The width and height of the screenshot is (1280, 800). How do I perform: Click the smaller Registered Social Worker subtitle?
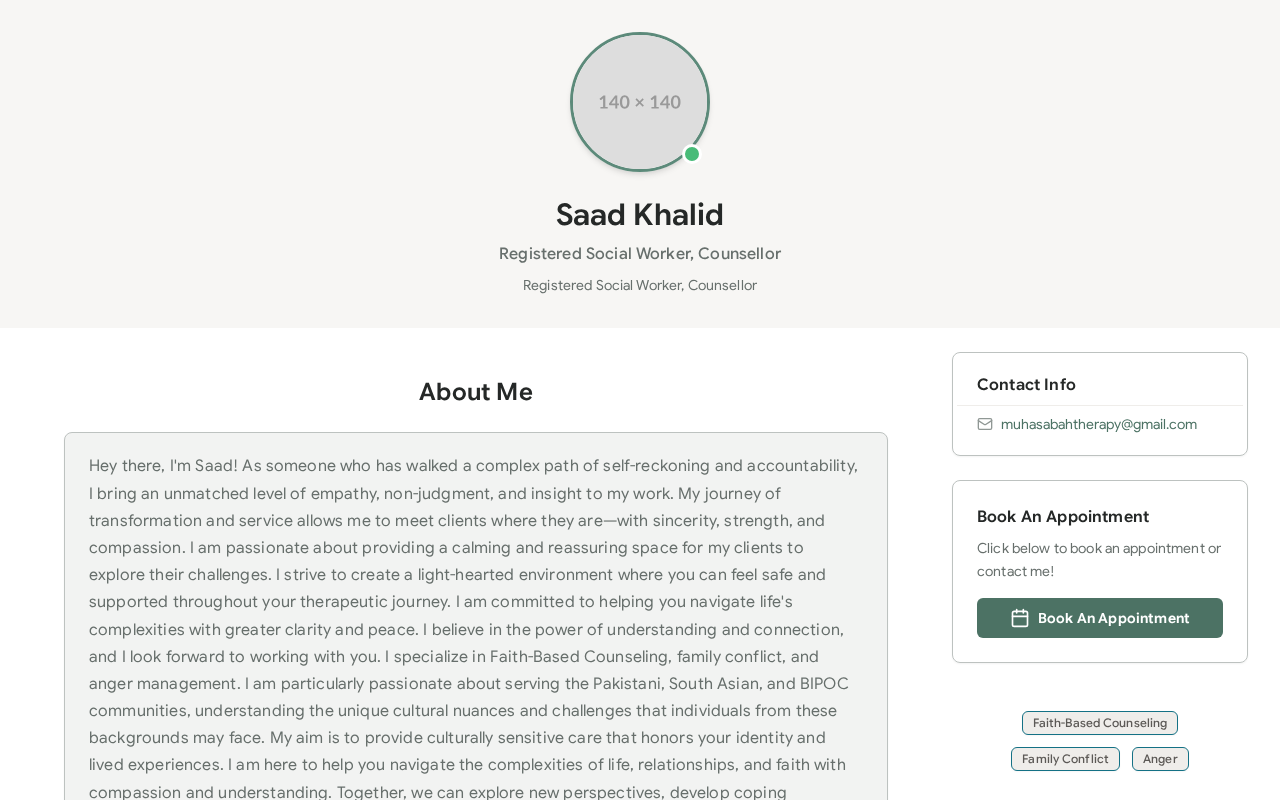click(x=640, y=285)
